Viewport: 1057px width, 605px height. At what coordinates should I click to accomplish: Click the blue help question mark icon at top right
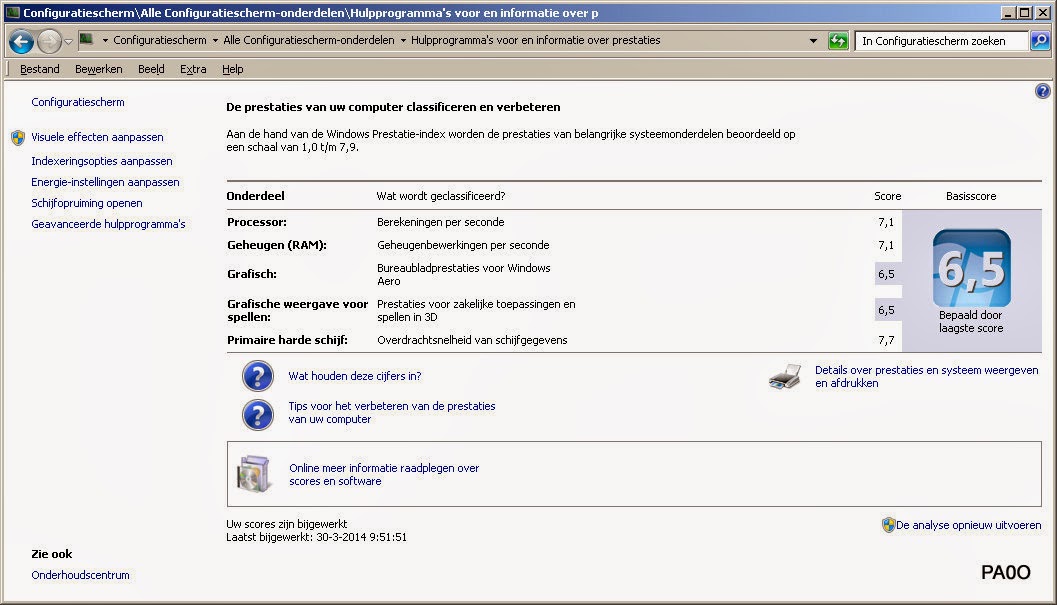tap(1042, 91)
